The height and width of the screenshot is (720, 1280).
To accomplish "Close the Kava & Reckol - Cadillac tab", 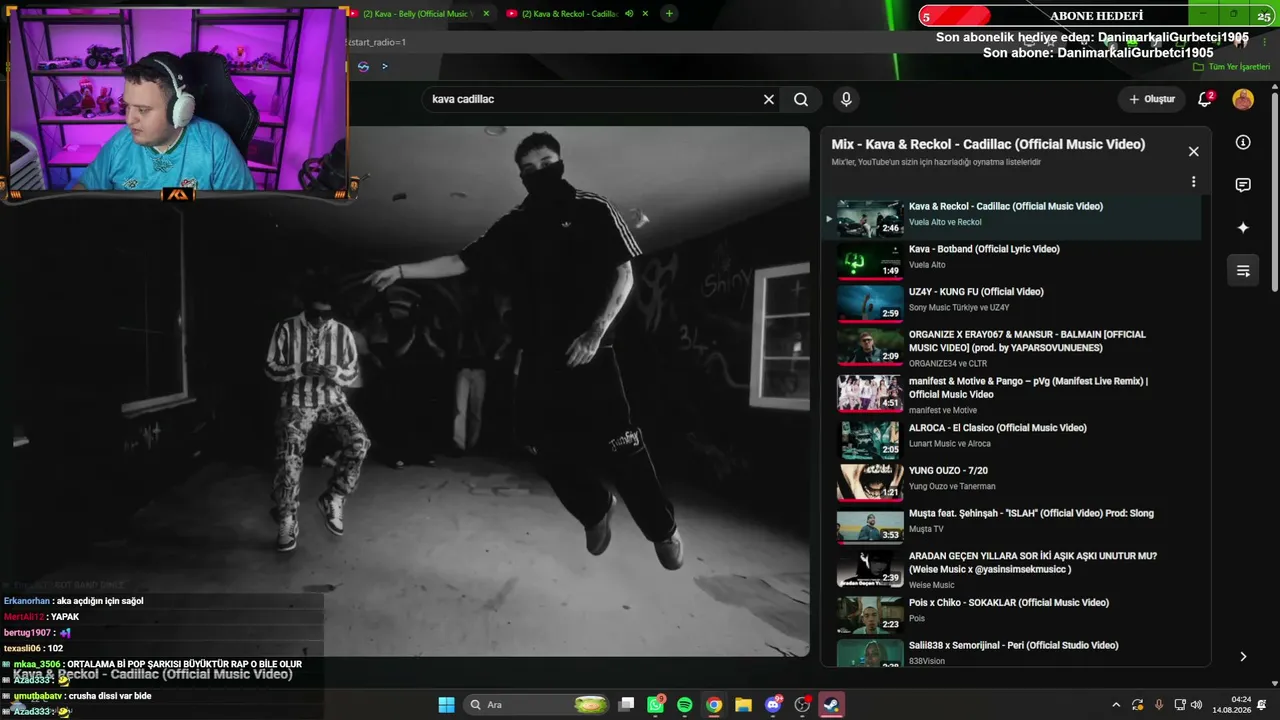I will click(x=645, y=14).
